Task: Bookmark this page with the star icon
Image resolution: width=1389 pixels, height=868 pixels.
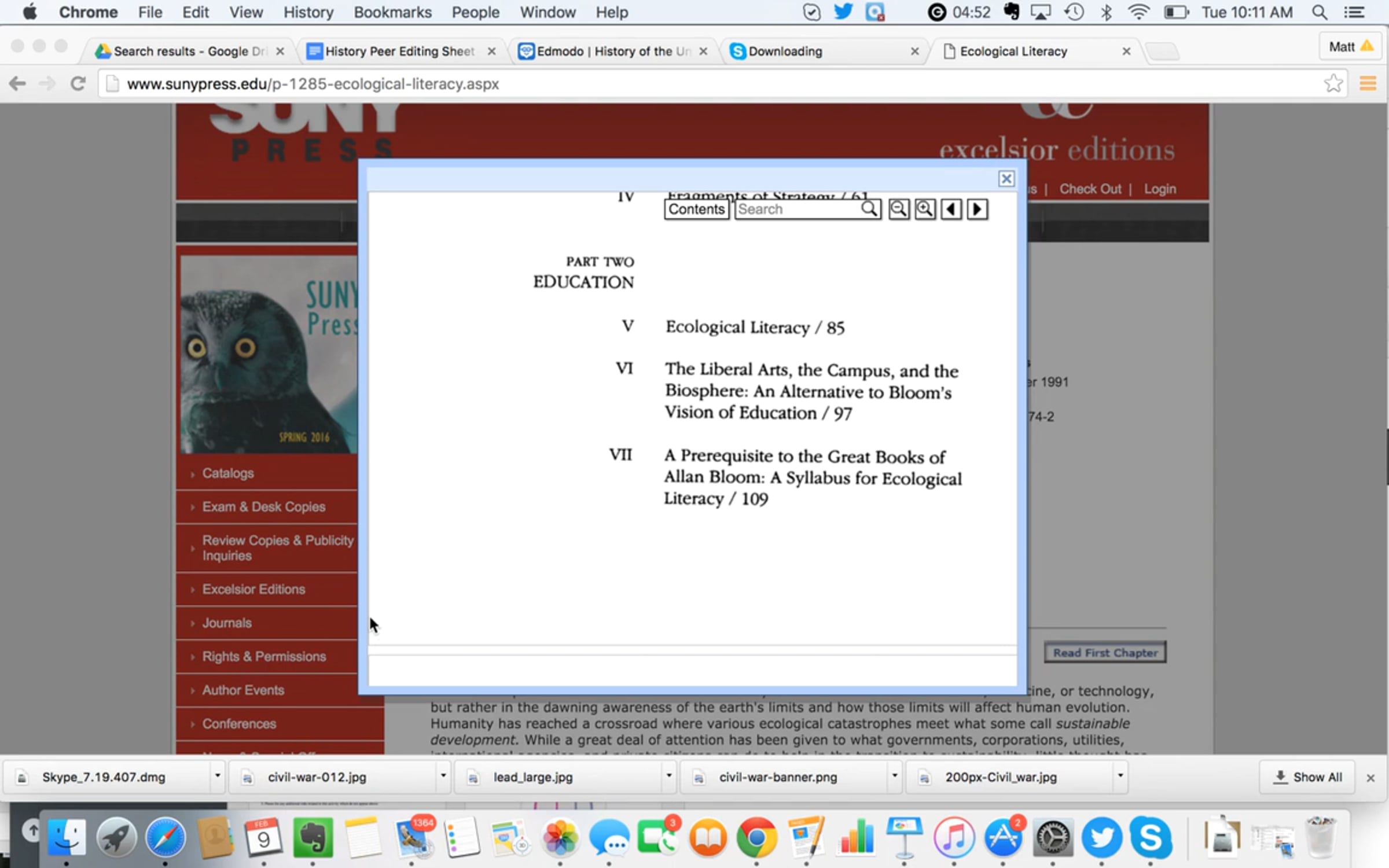Action: pyautogui.click(x=1333, y=84)
